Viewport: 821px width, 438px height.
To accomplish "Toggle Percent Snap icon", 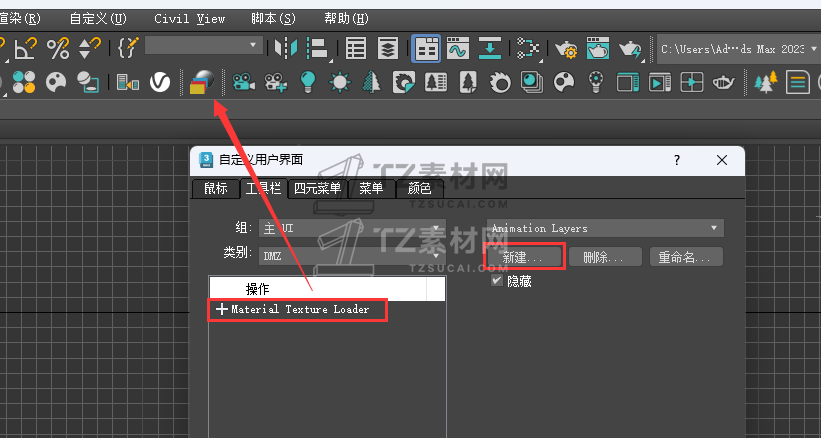I will 58,48.
